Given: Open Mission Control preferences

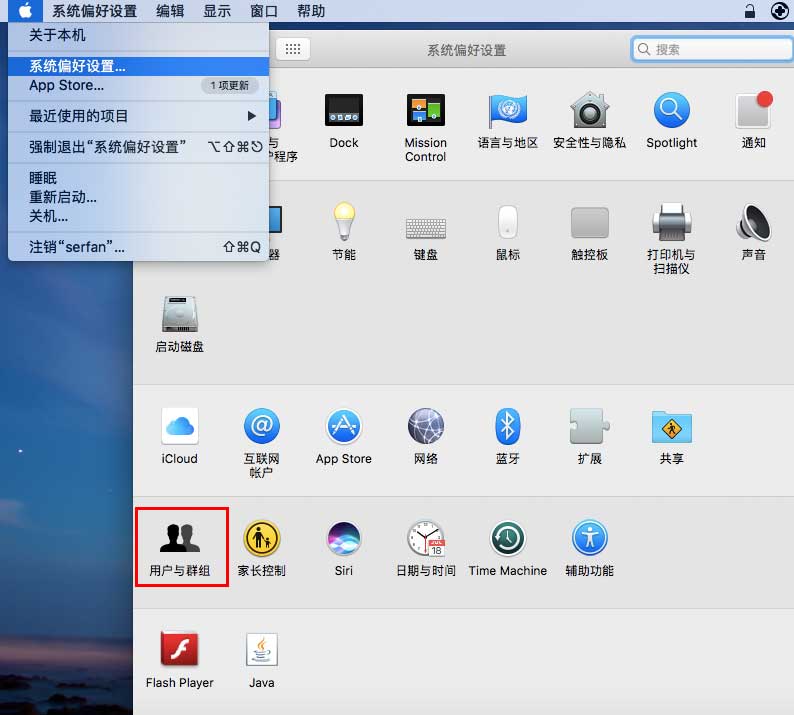Looking at the screenshot, I should click(x=425, y=110).
